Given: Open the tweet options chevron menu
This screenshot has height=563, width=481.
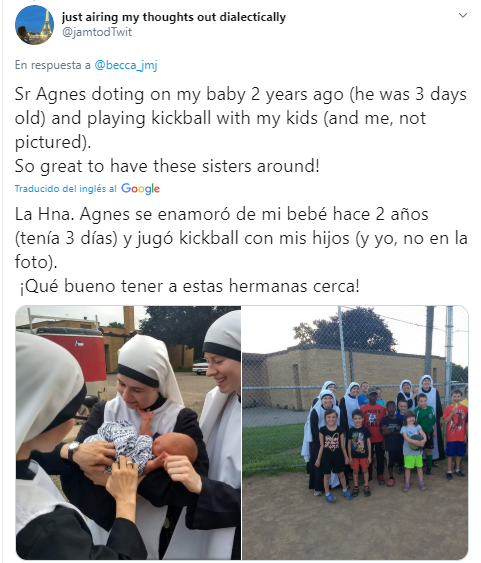Looking at the screenshot, I should click(463, 15).
